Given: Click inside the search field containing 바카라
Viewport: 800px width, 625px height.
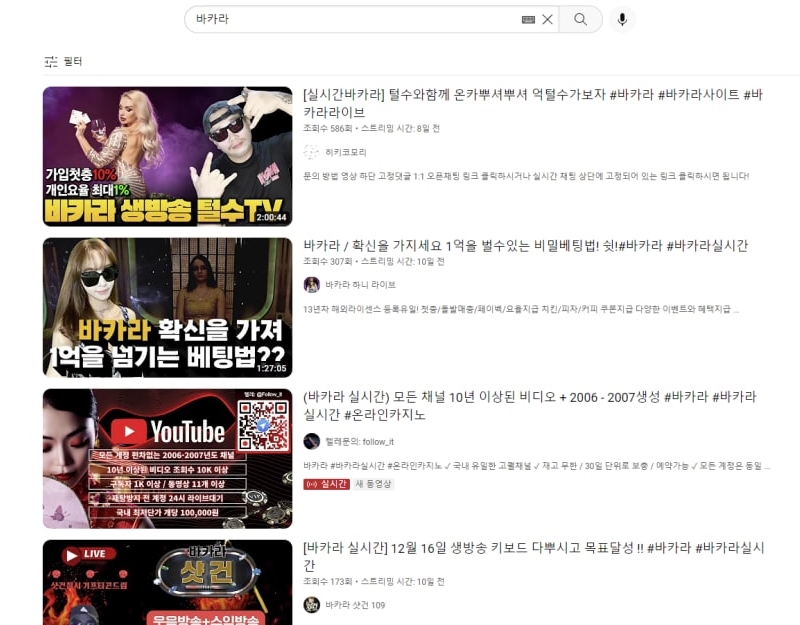Looking at the screenshot, I should coord(350,19).
